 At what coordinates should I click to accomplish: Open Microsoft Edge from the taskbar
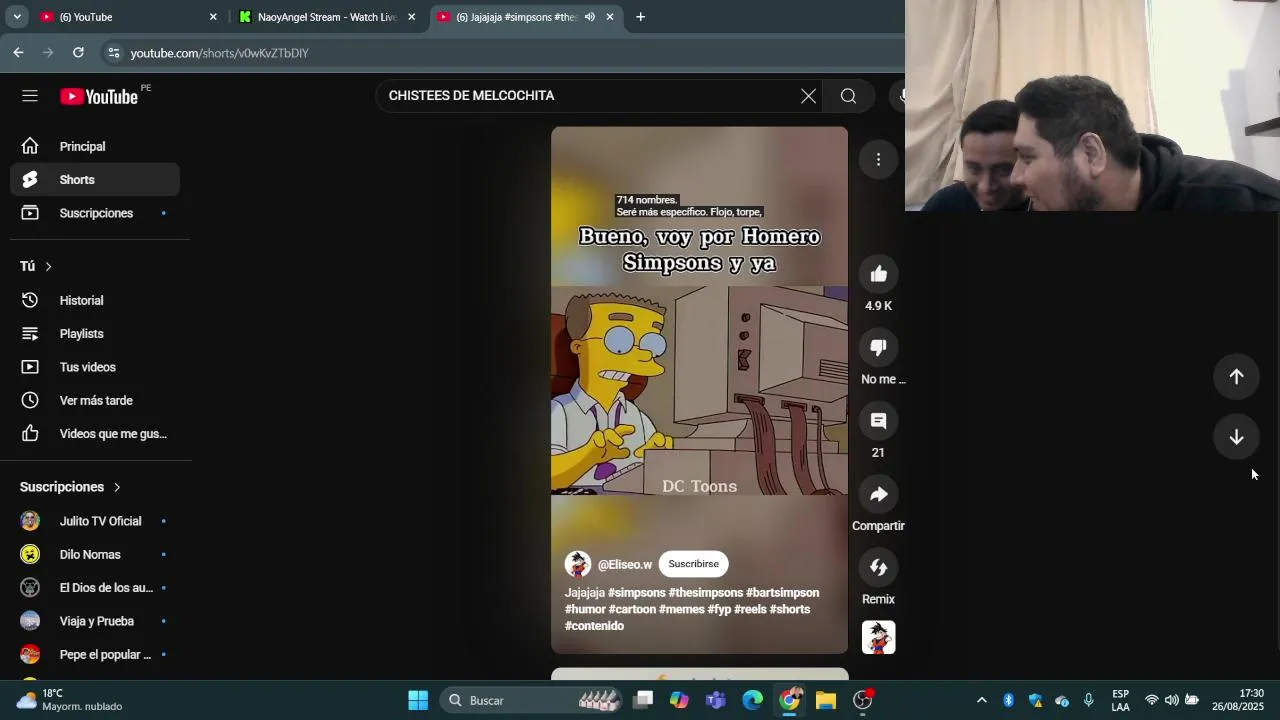coord(752,700)
